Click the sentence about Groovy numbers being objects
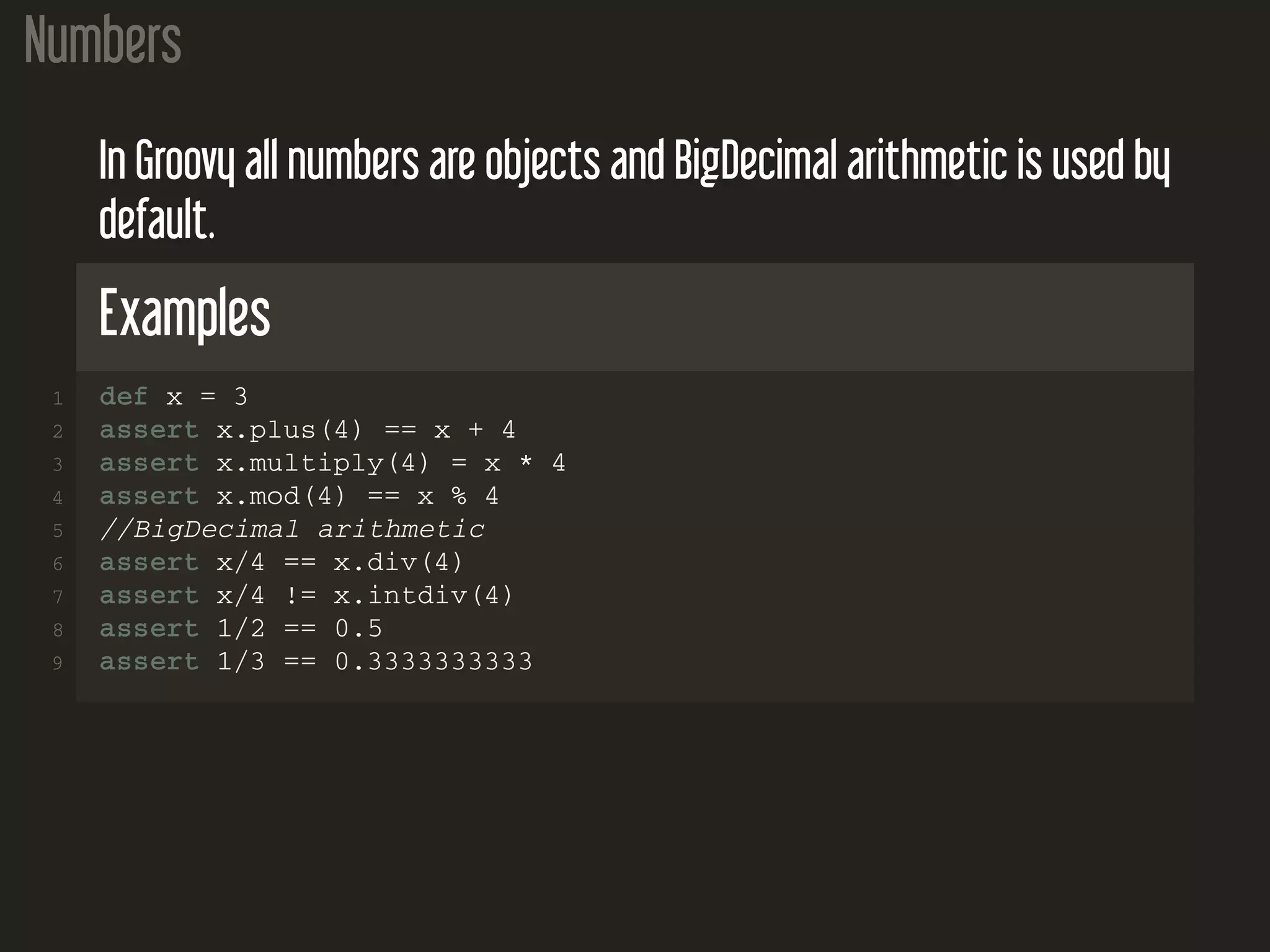 click(x=634, y=162)
